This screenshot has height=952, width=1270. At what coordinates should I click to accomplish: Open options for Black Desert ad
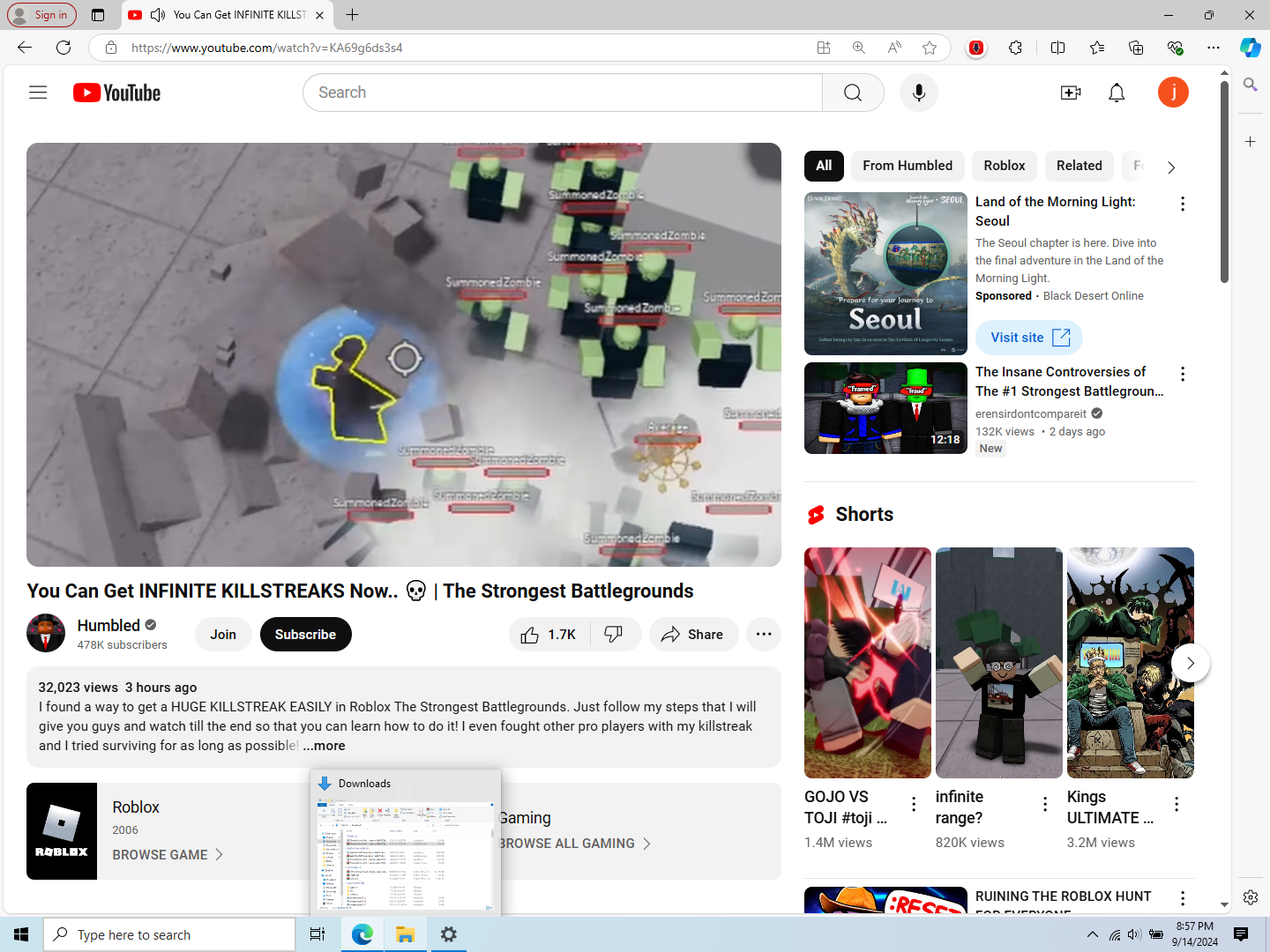click(x=1183, y=205)
